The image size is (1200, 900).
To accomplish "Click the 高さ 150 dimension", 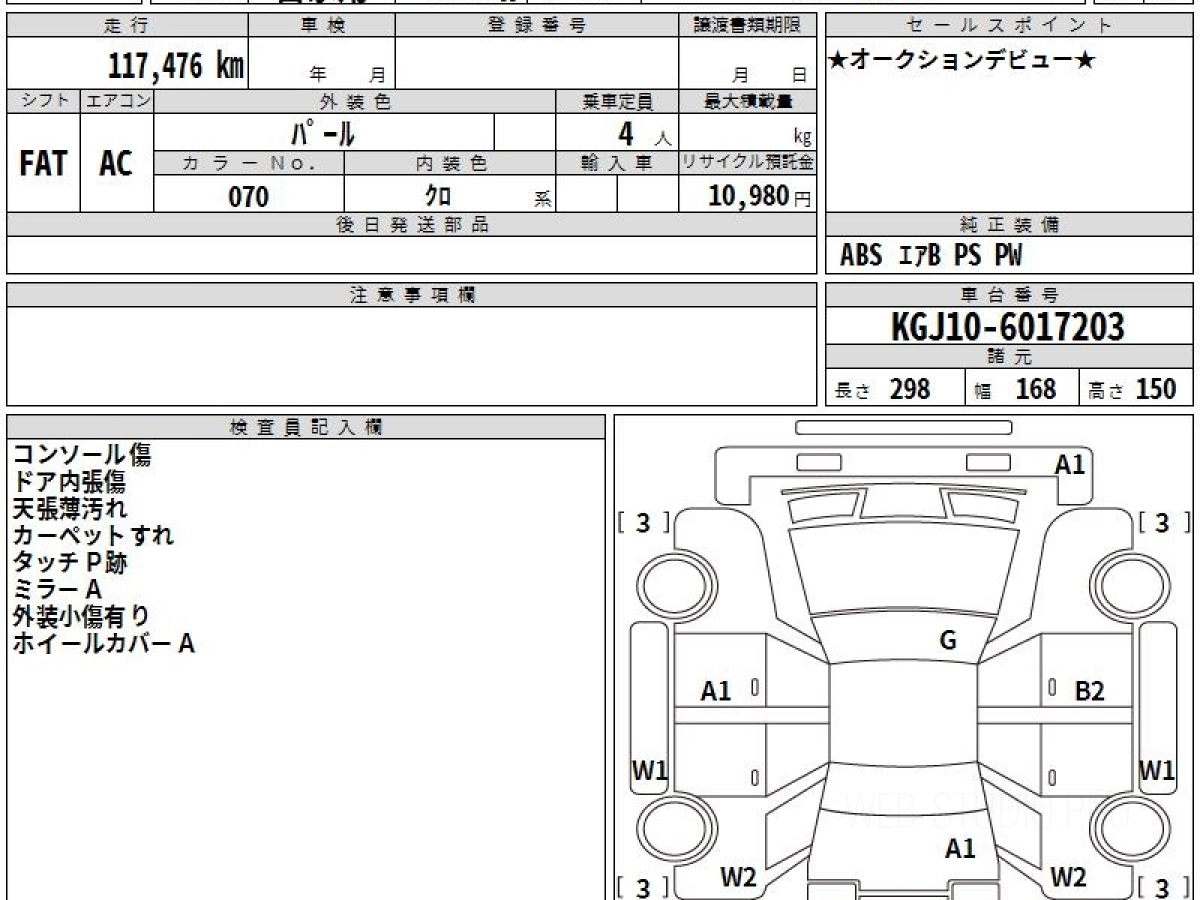I will tap(1133, 389).
